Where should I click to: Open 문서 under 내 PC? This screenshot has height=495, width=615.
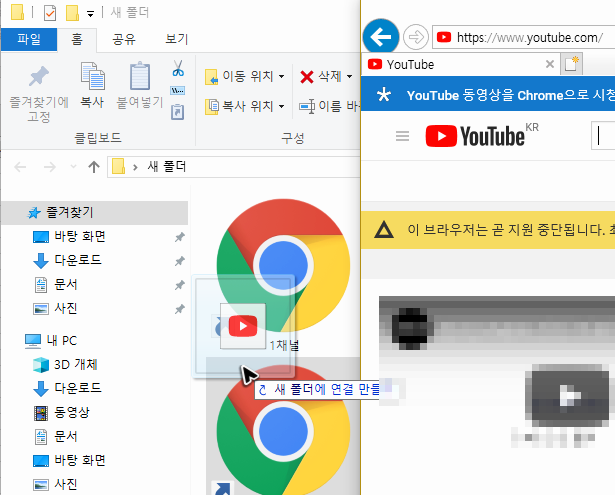(66, 436)
